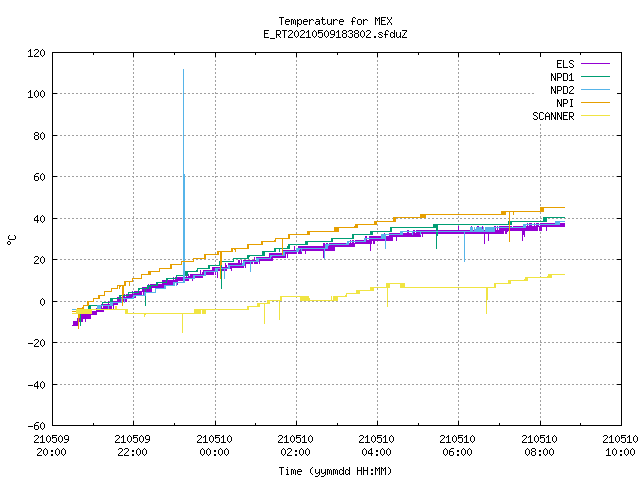This screenshot has width=640, height=480.
Task: Click the y-axis label 60
Action: tap(39, 177)
